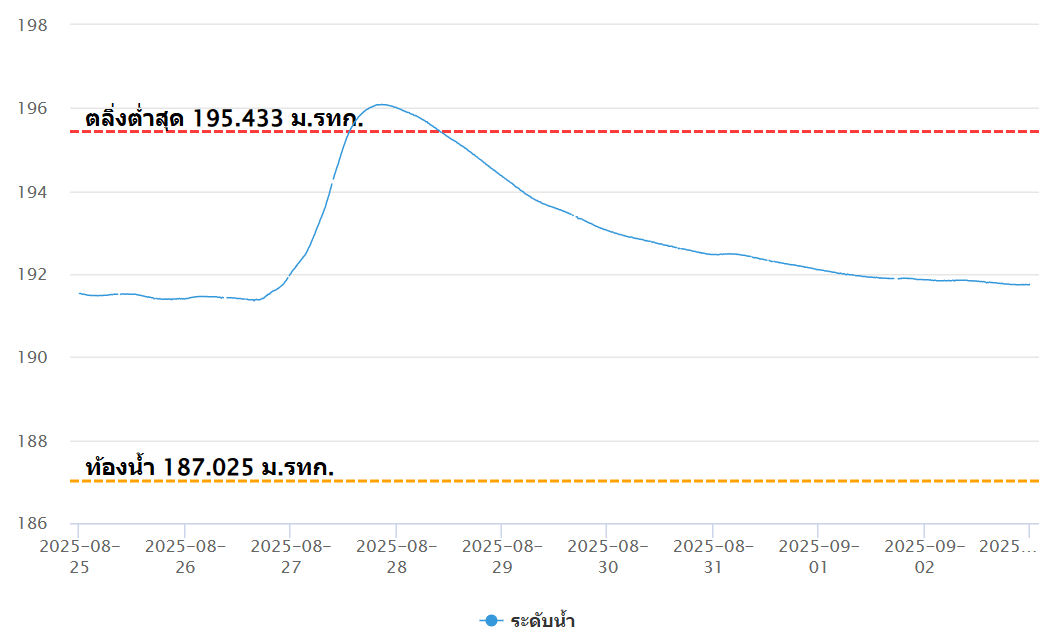Select the ตลิ่งต่ำสุด 195.433 ม.รทก. label
Image resolution: width=1050 pixels, height=637 pixels.
pyautogui.click(x=224, y=118)
